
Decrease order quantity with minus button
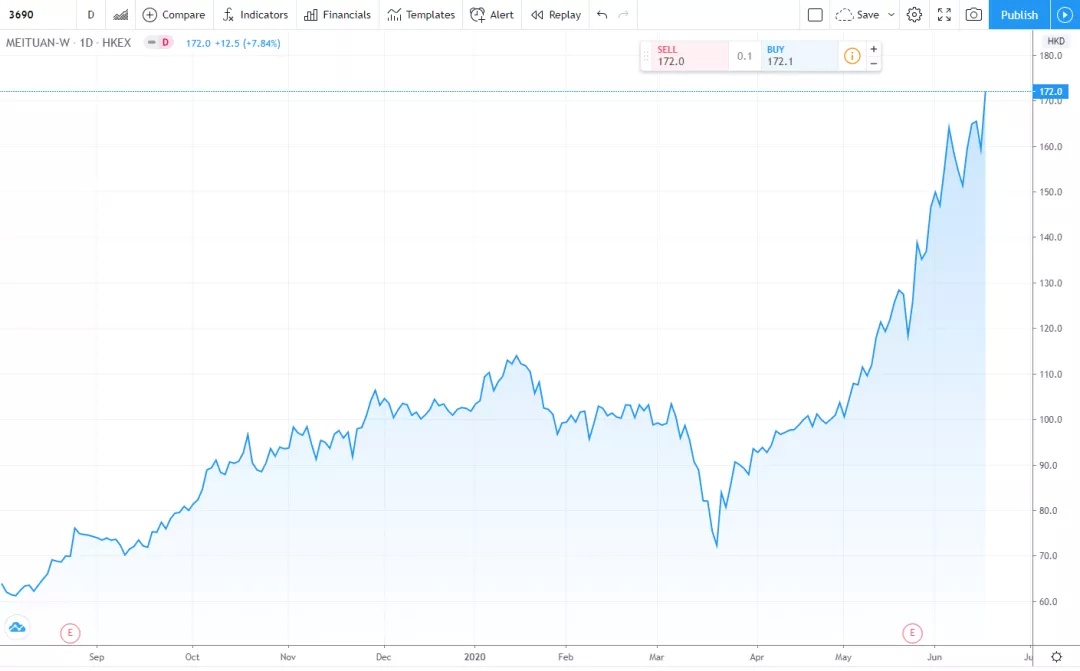873,63
